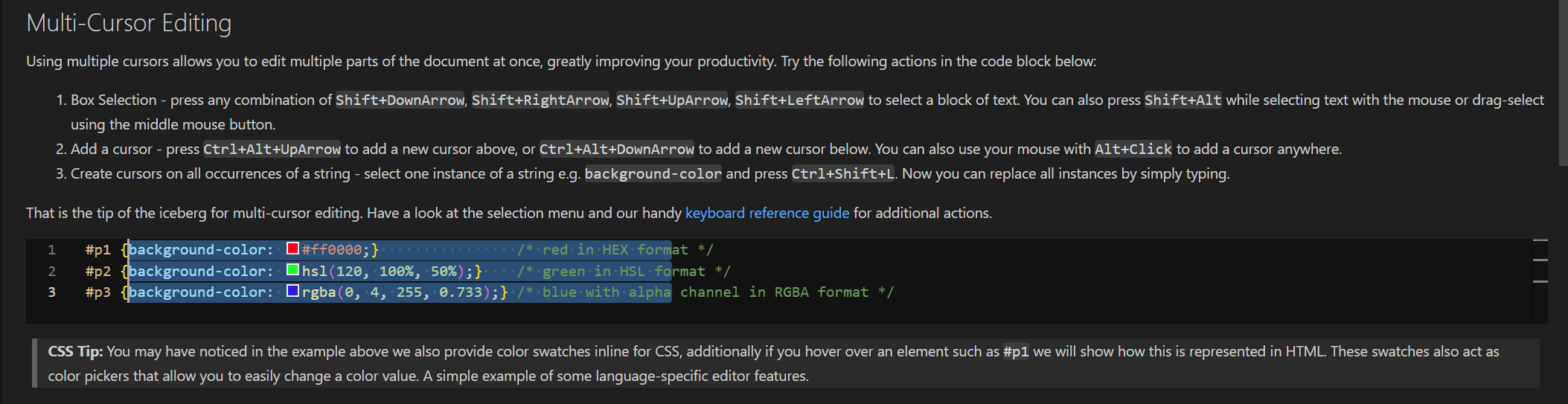Click the rgba(0, 4, 255, 0.733) value
Viewport: 1568px width, 404px height.
[x=397, y=292]
